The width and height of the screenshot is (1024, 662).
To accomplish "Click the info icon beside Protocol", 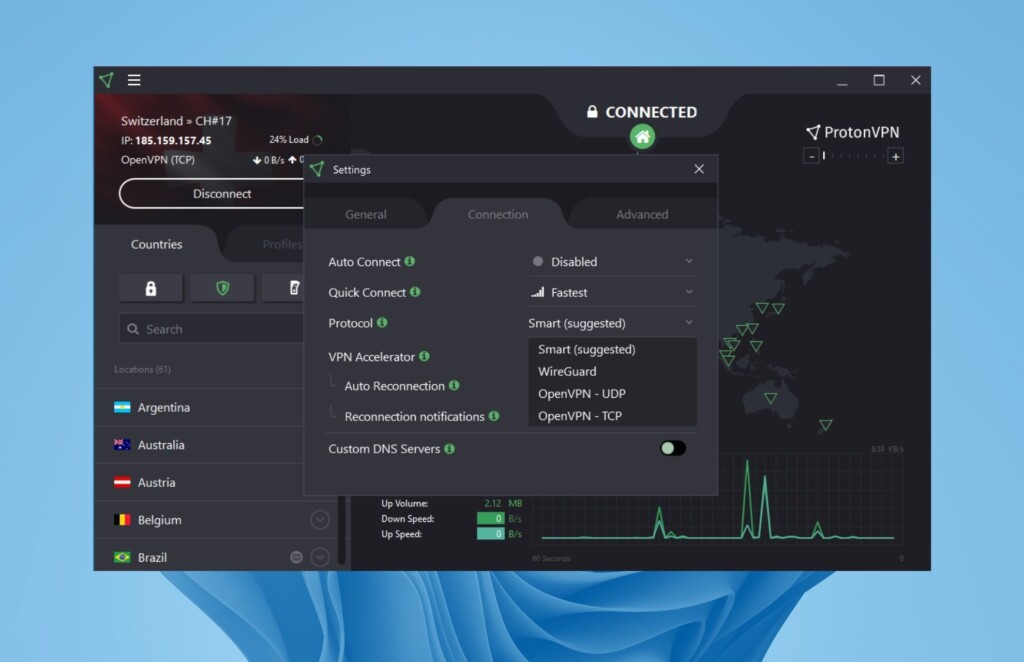I will click(x=382, y=323).
